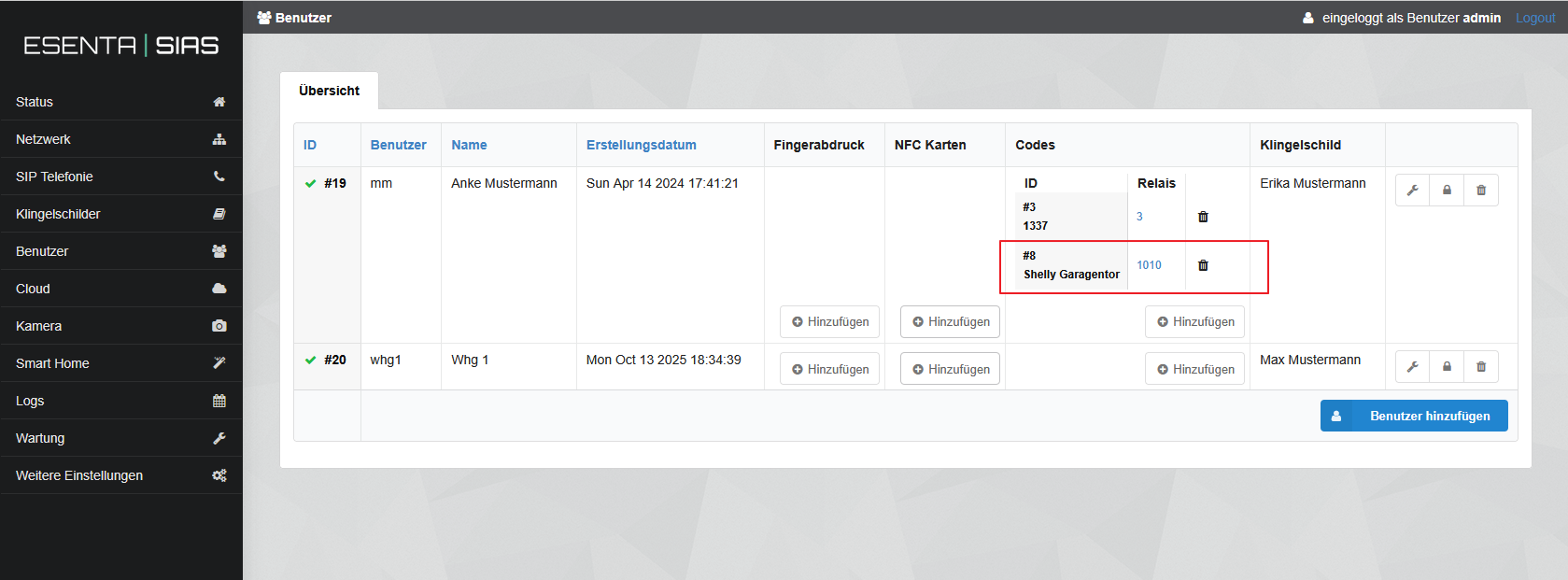Screen dimensions: 1568x580
Task: Delete user #20 via trash icon
Action: [1481, 367]
